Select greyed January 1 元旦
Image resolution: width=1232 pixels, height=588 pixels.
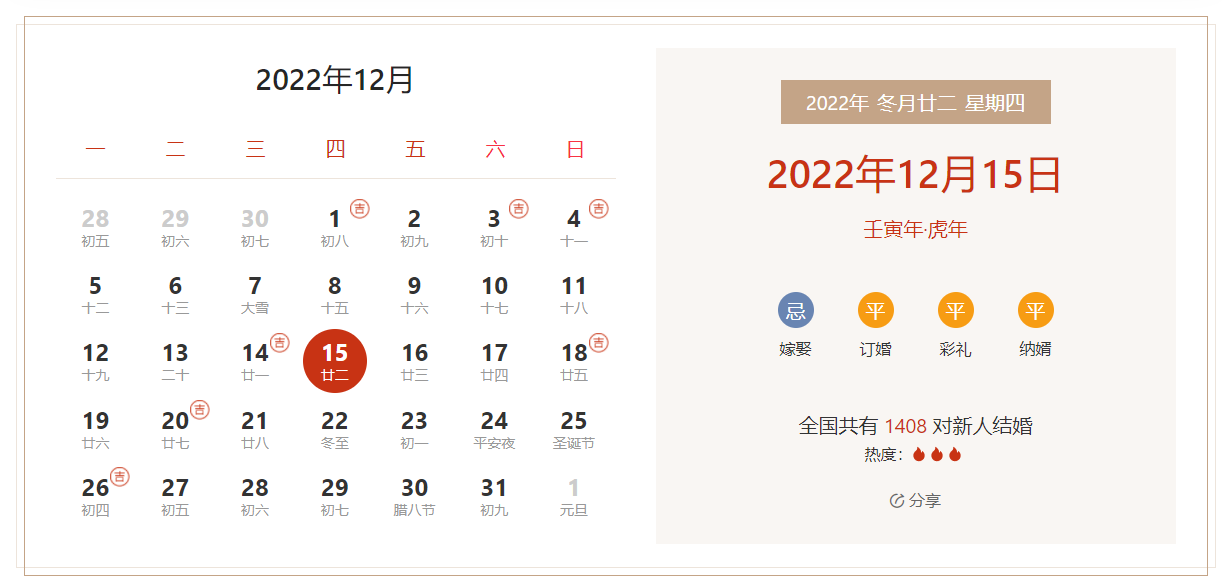coord(574,497)
